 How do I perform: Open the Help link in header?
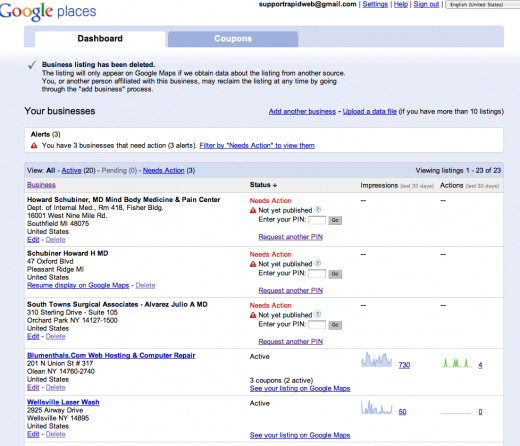pos(401,4)
